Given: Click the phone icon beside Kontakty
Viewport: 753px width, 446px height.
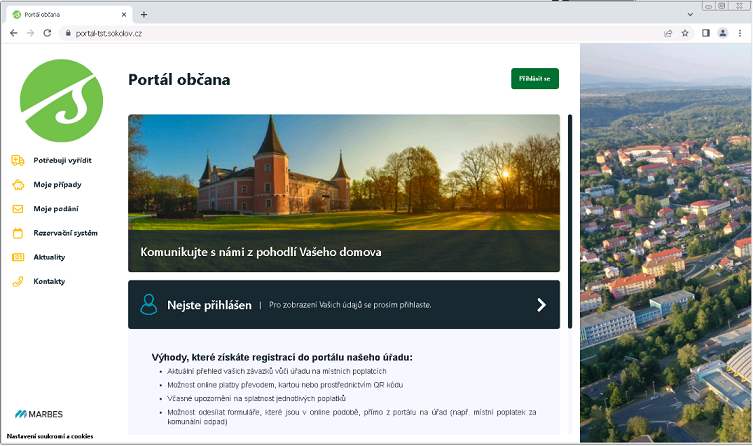Looking at the screenshot, I should pos(17,281).
